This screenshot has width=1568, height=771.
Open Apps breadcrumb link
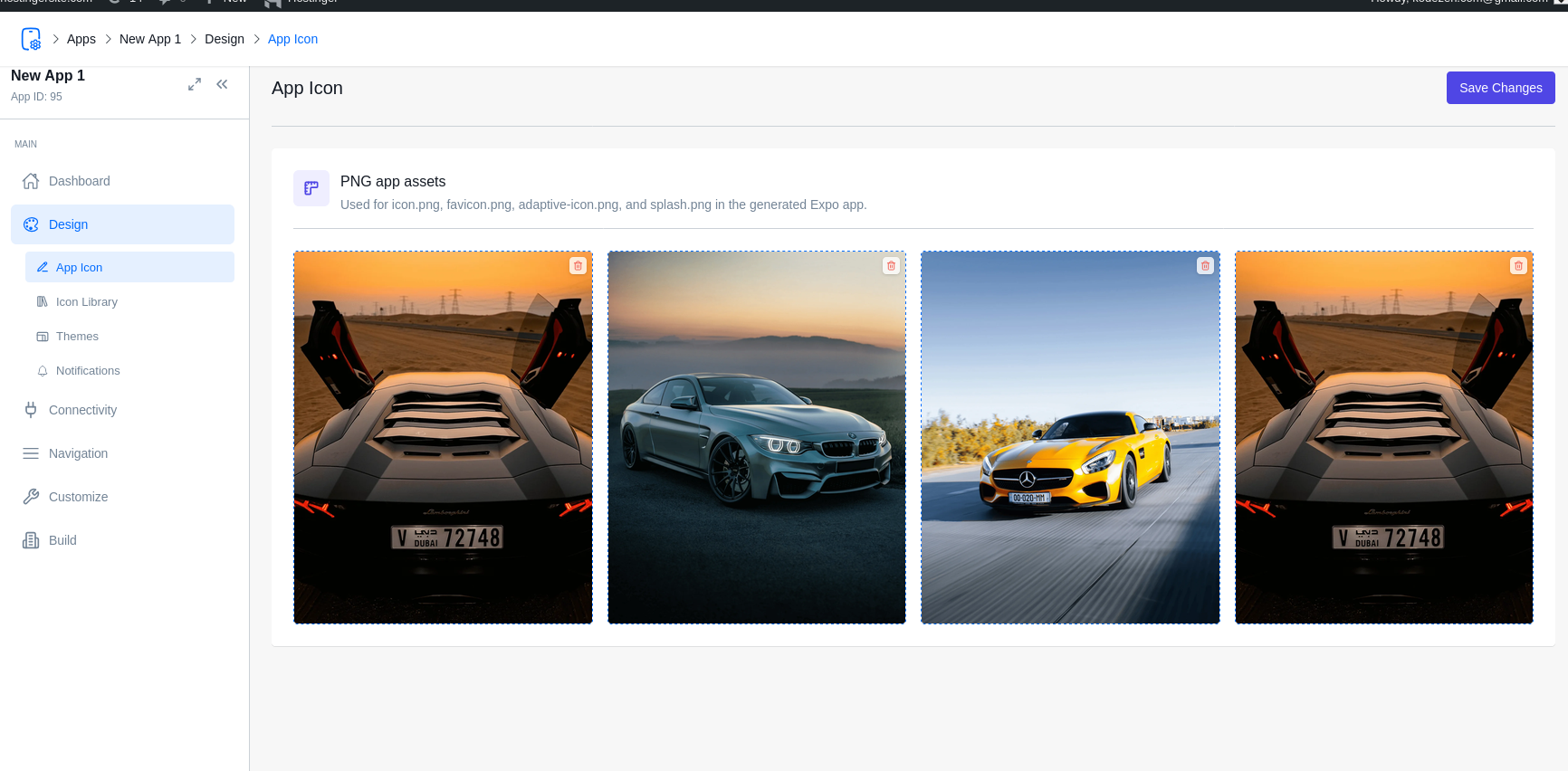[81, 39]
